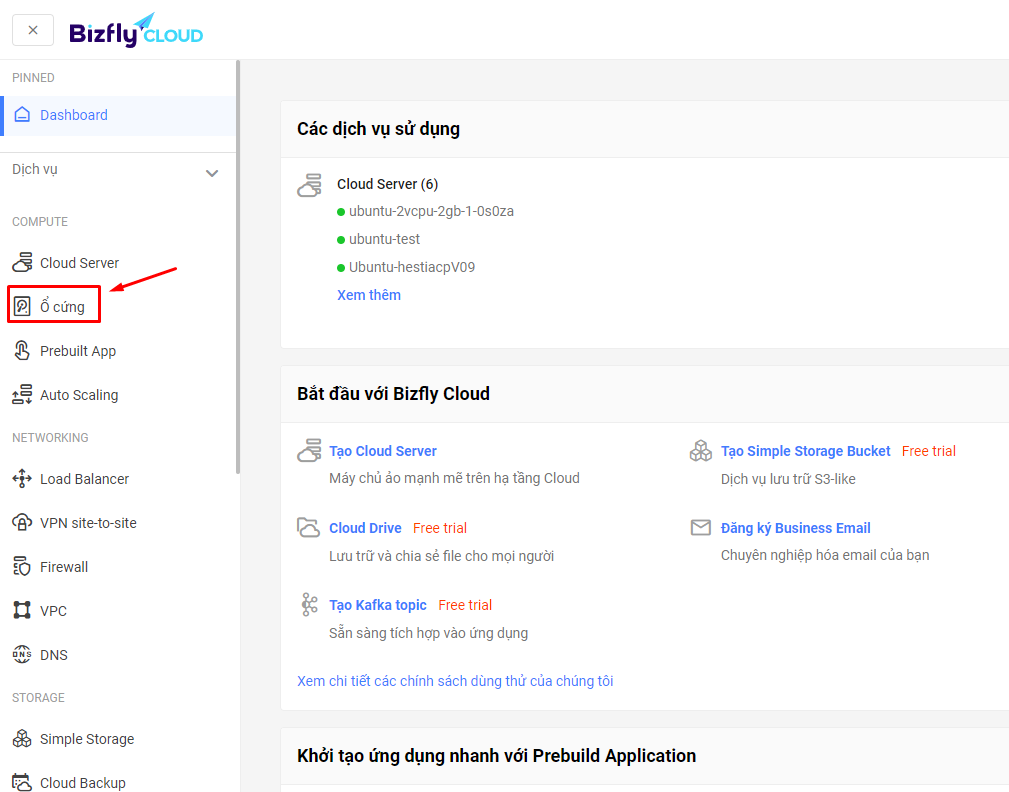
Task: Click the Kafka topic icon
Action: pos(310,604)
